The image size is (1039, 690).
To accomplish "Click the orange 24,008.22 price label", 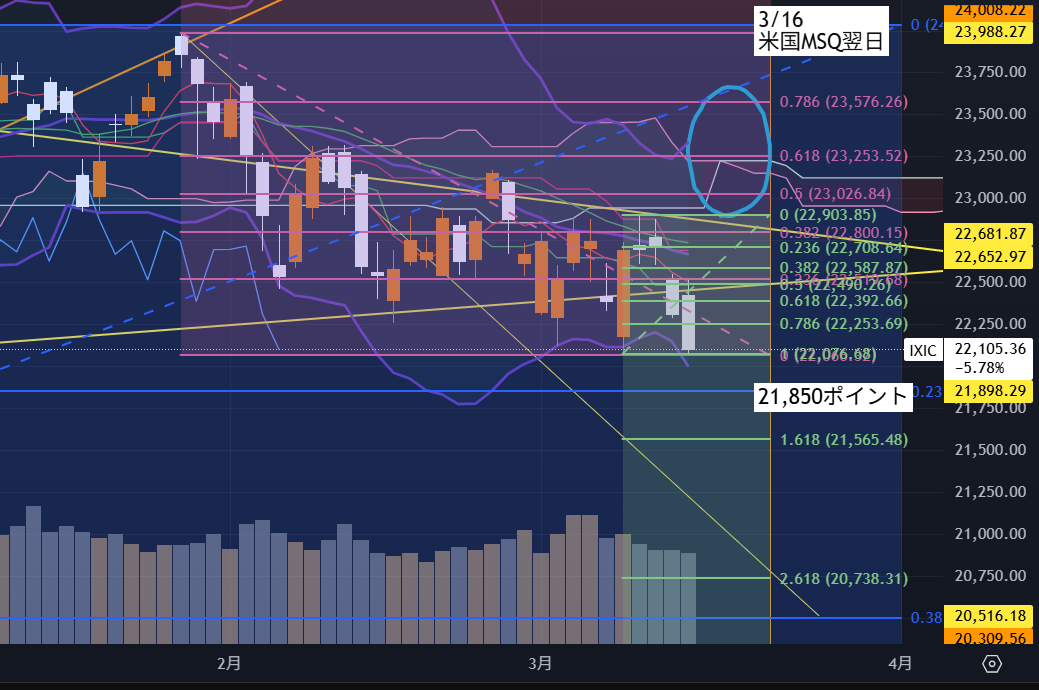I will [x=990, y=10].
